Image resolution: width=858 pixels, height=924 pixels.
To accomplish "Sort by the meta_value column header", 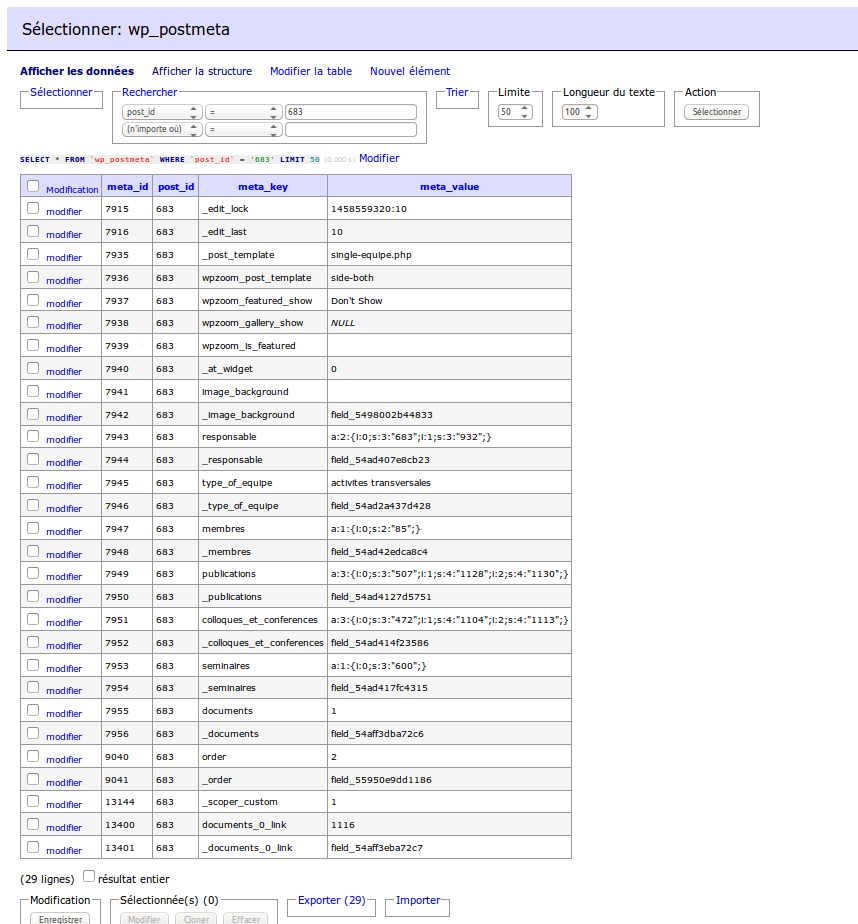I will 450,187.
